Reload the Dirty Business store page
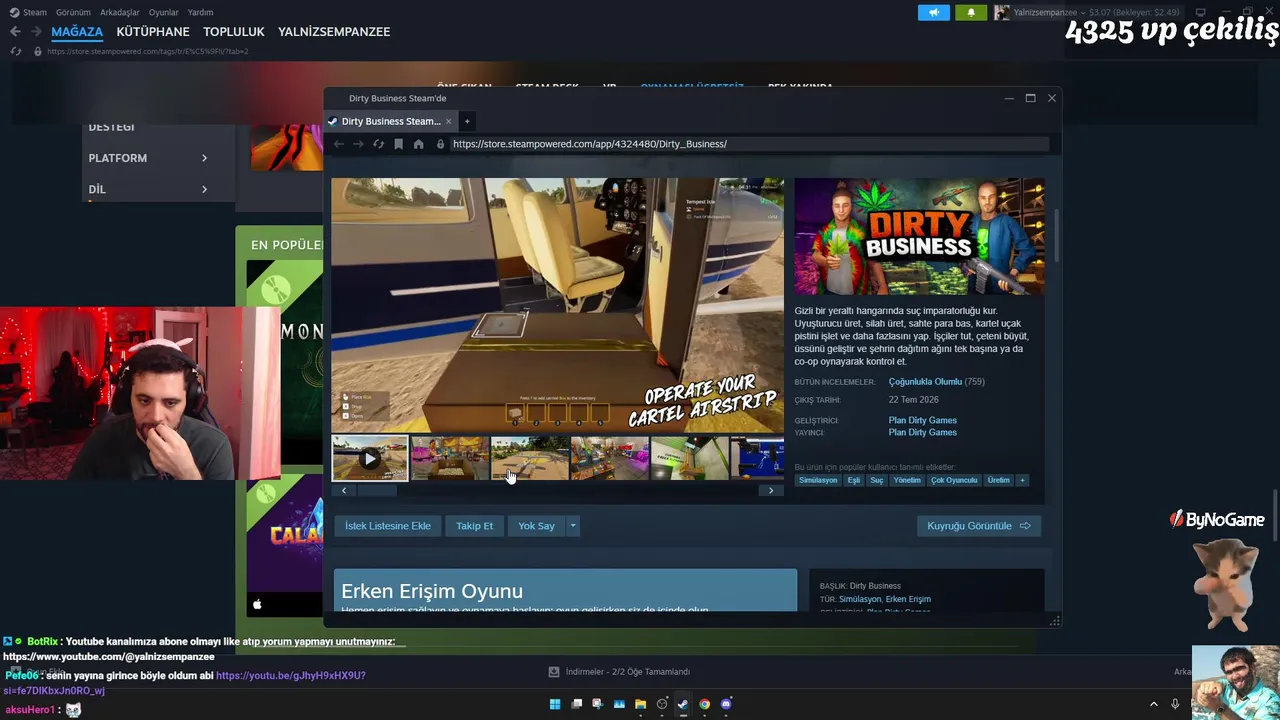The width and height of the screenshot is (1280, 720). tap(378, 144)
